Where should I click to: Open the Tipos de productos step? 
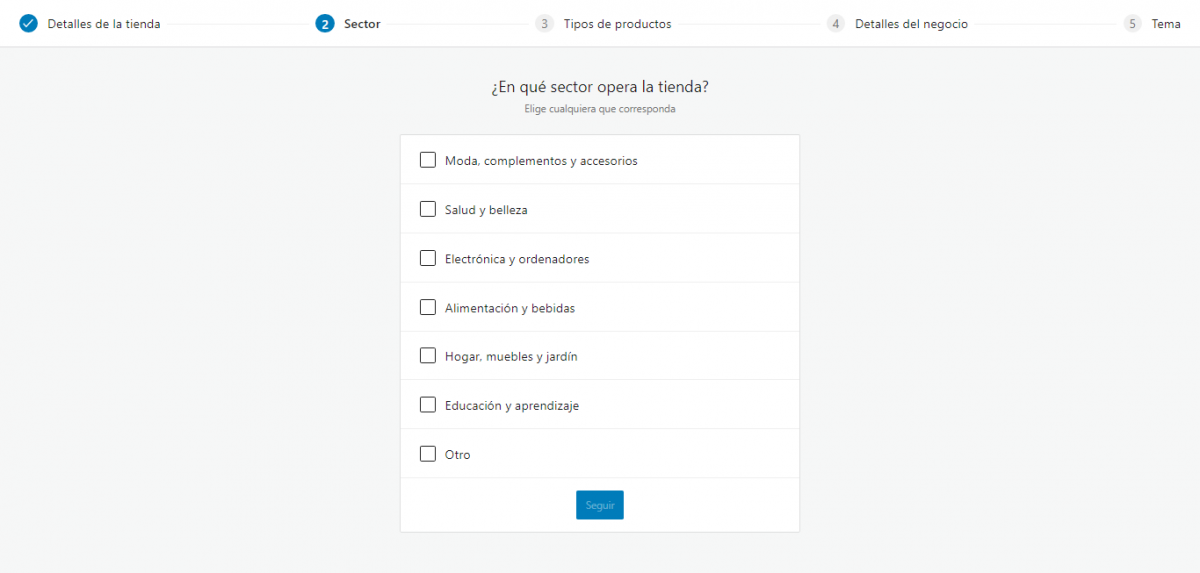[617, 24]
